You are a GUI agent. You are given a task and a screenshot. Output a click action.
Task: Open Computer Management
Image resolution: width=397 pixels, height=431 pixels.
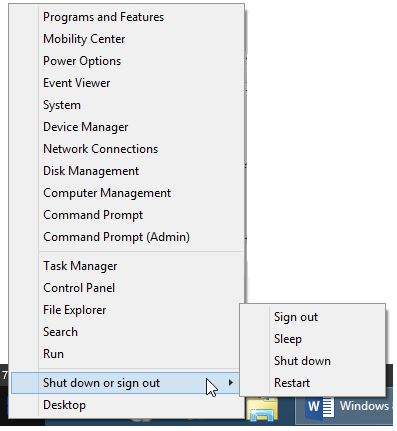[107, 193]
